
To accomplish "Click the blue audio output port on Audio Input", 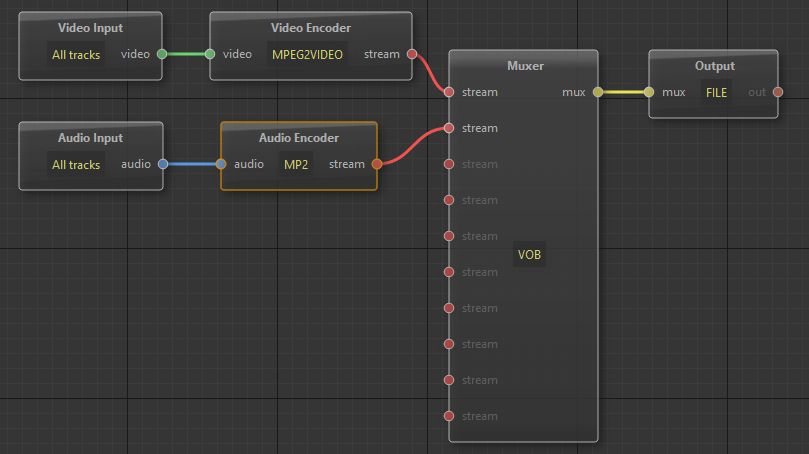I will click(x=162, y=164).
